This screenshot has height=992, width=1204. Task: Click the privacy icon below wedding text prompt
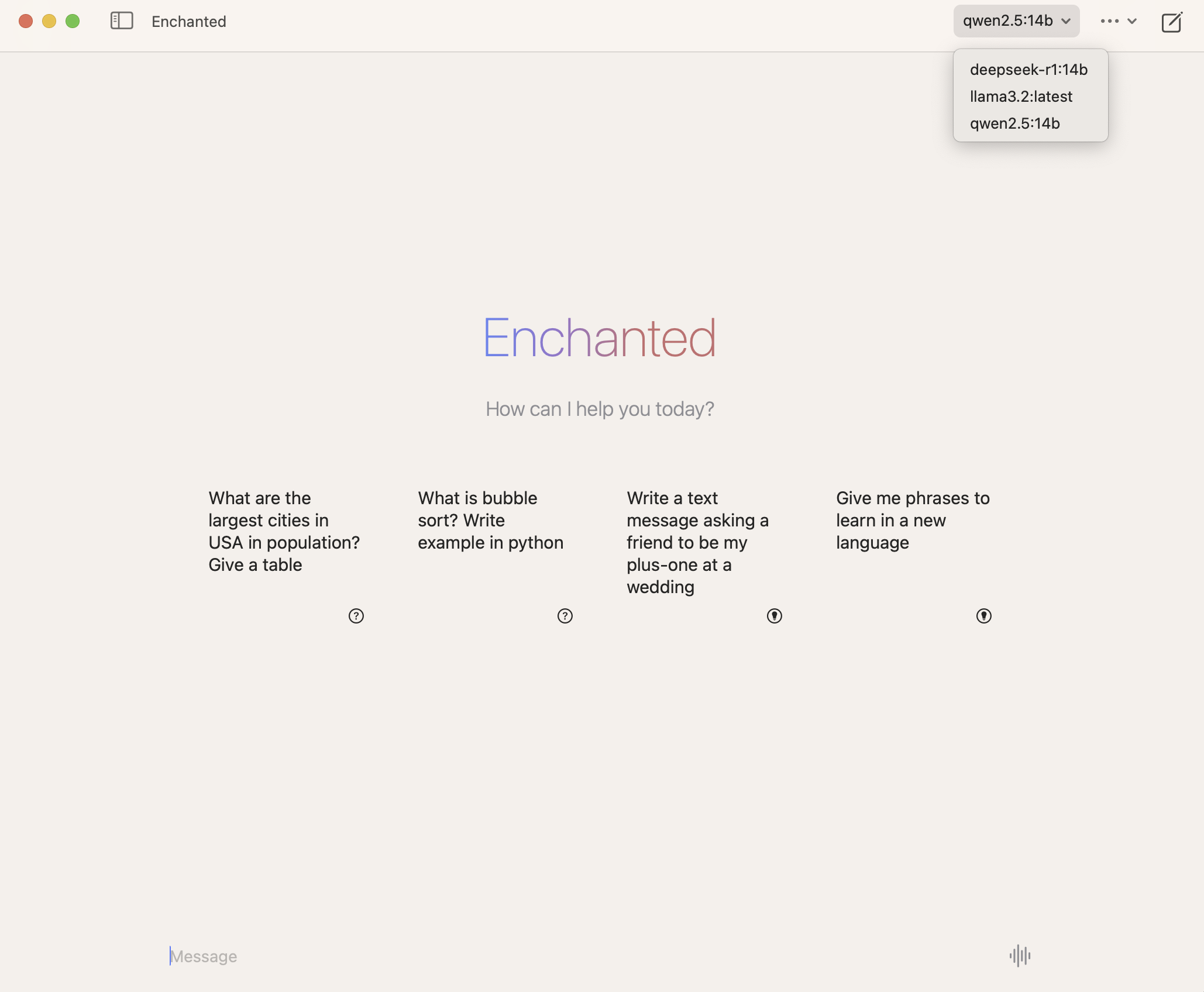(774, 615)
